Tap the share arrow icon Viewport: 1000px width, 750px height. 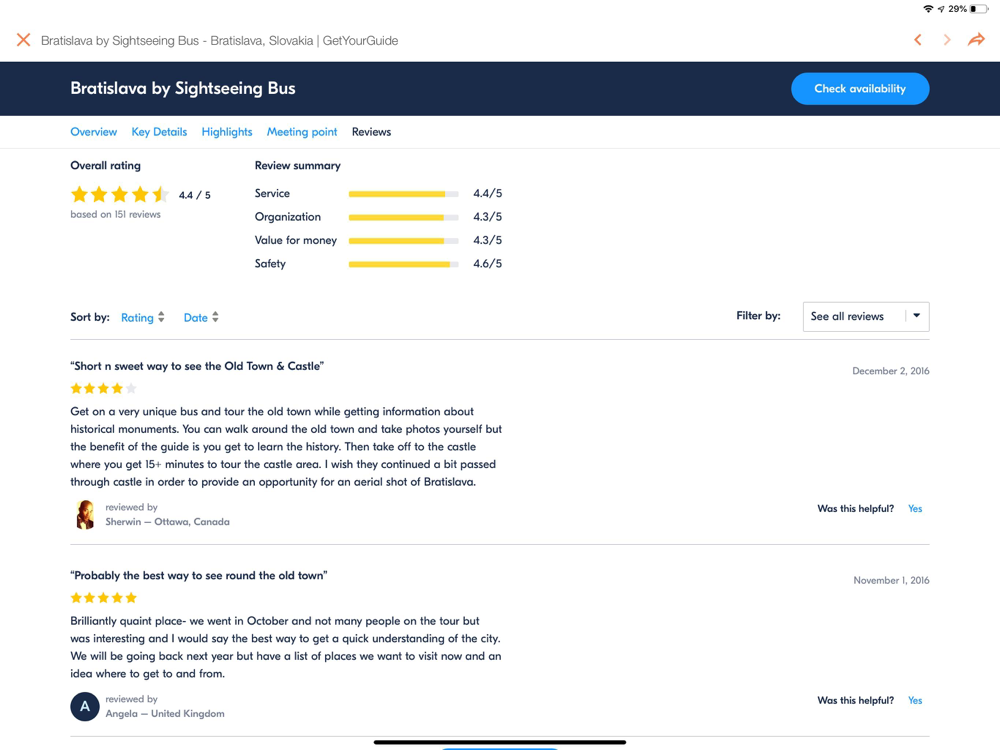pos(976,40)
